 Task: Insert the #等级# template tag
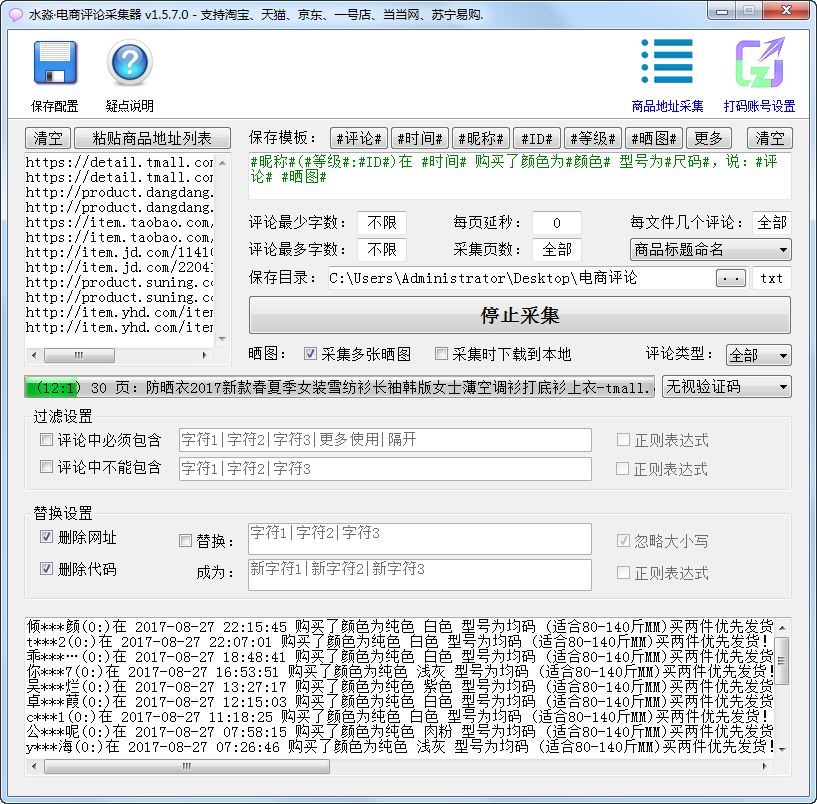click(593, 138)
